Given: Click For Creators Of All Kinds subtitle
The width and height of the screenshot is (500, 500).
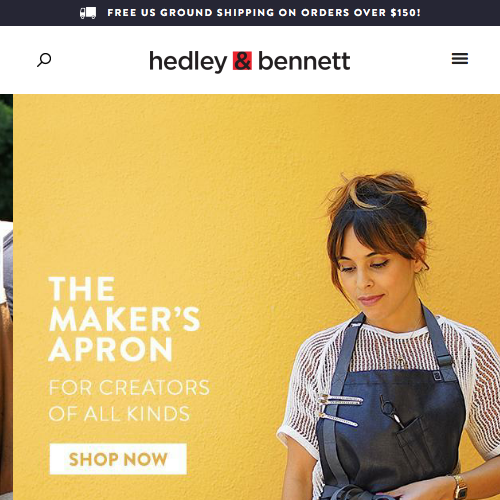Looking at the screenshot, I should 129,401.
